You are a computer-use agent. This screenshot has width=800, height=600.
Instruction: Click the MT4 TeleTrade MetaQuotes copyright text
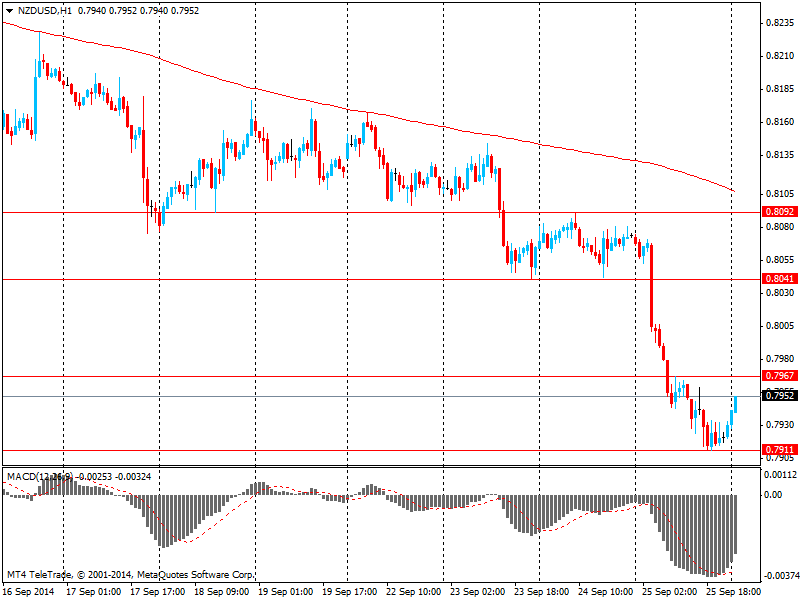click(130, 575)
